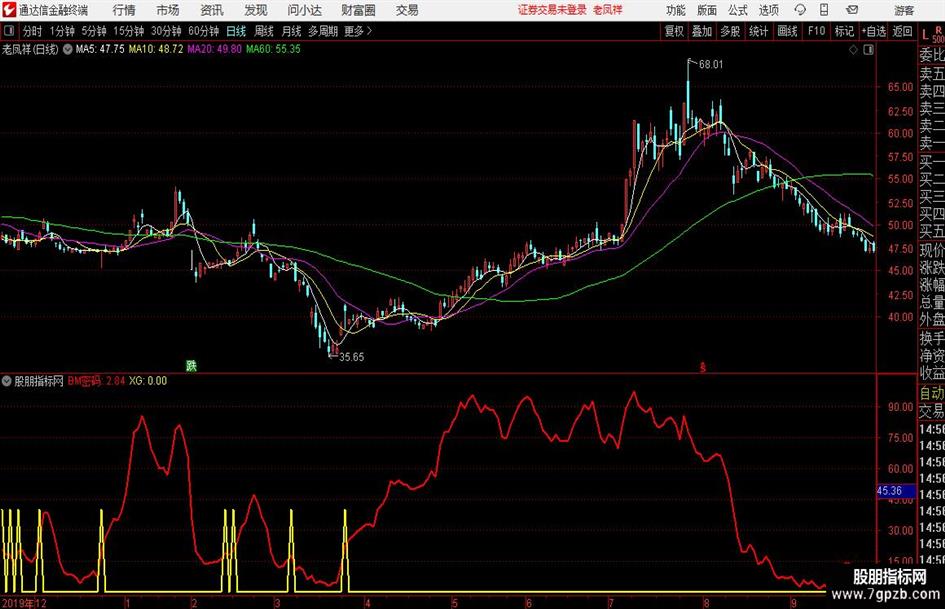Click the BM密码: 2.84 indicator value
945x609 pixels.
click(x=96, y=381)
